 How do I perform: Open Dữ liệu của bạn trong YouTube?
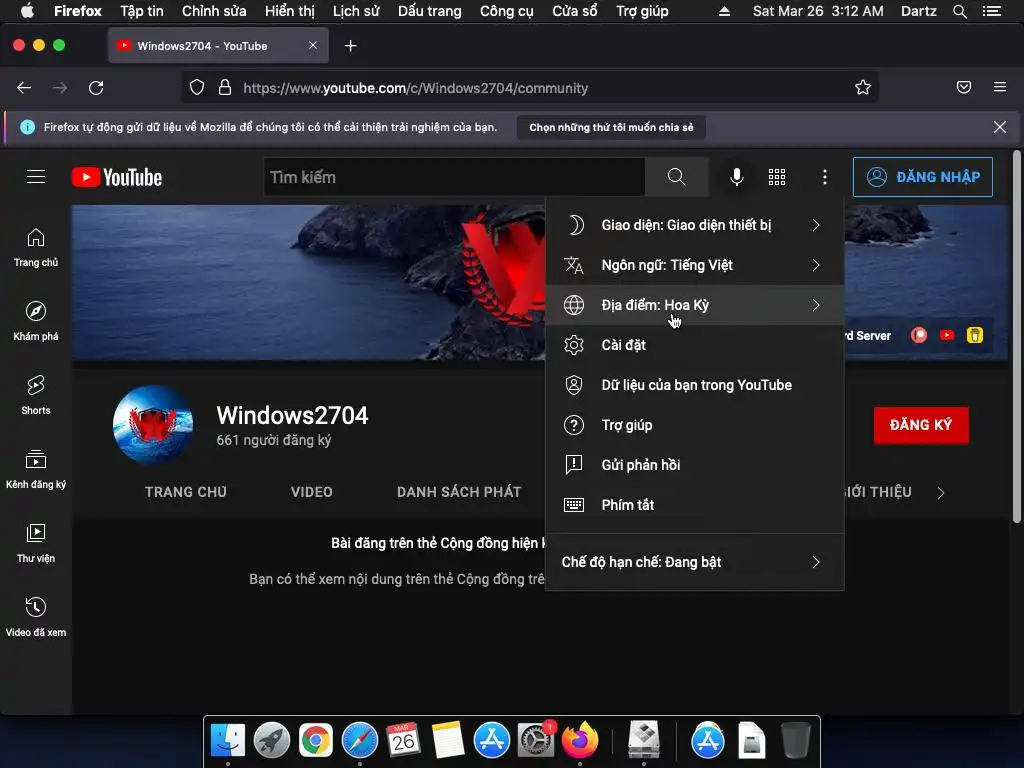click(694, 385)
